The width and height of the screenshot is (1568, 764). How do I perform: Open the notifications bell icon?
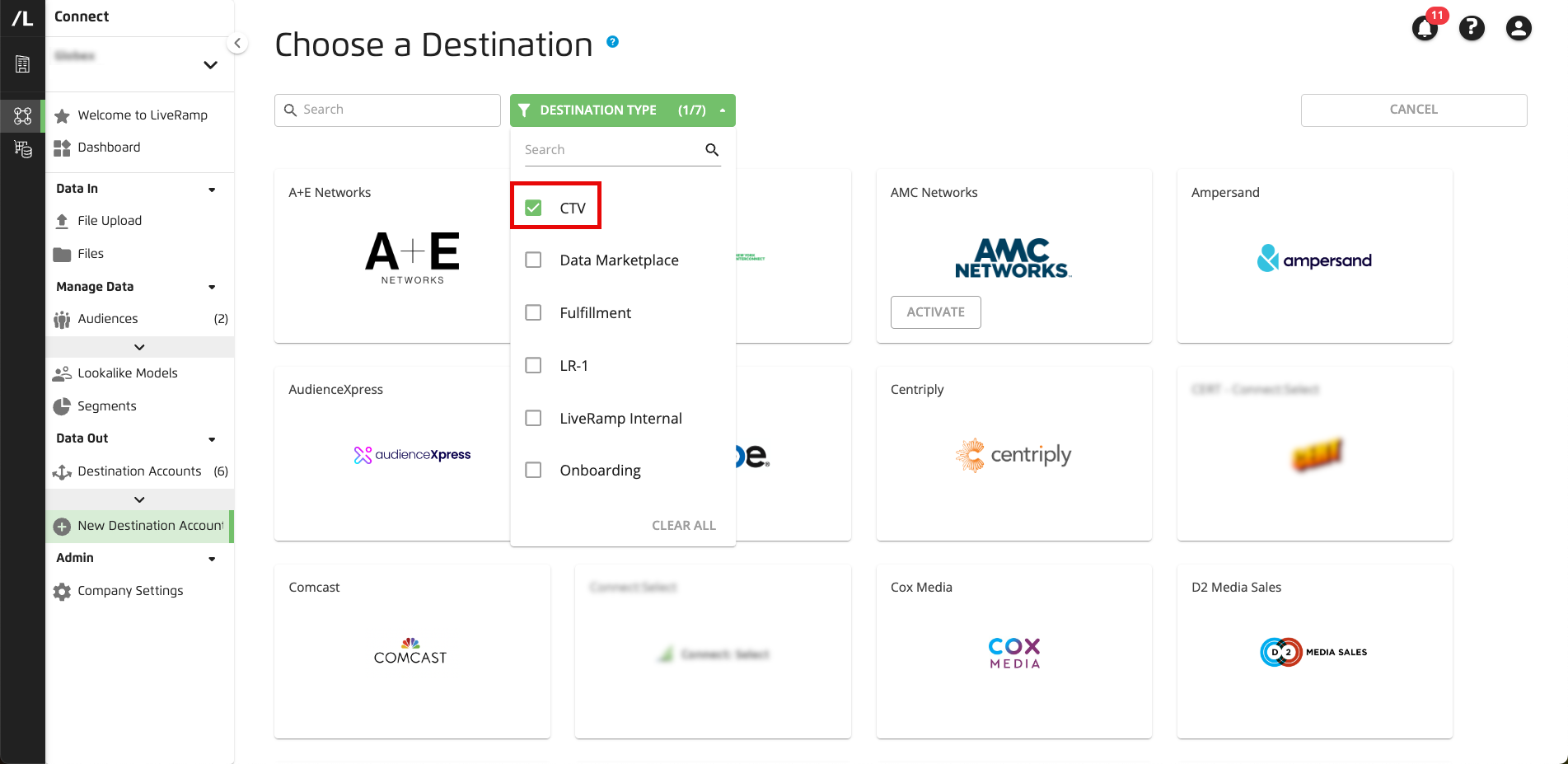point(1425,29)
